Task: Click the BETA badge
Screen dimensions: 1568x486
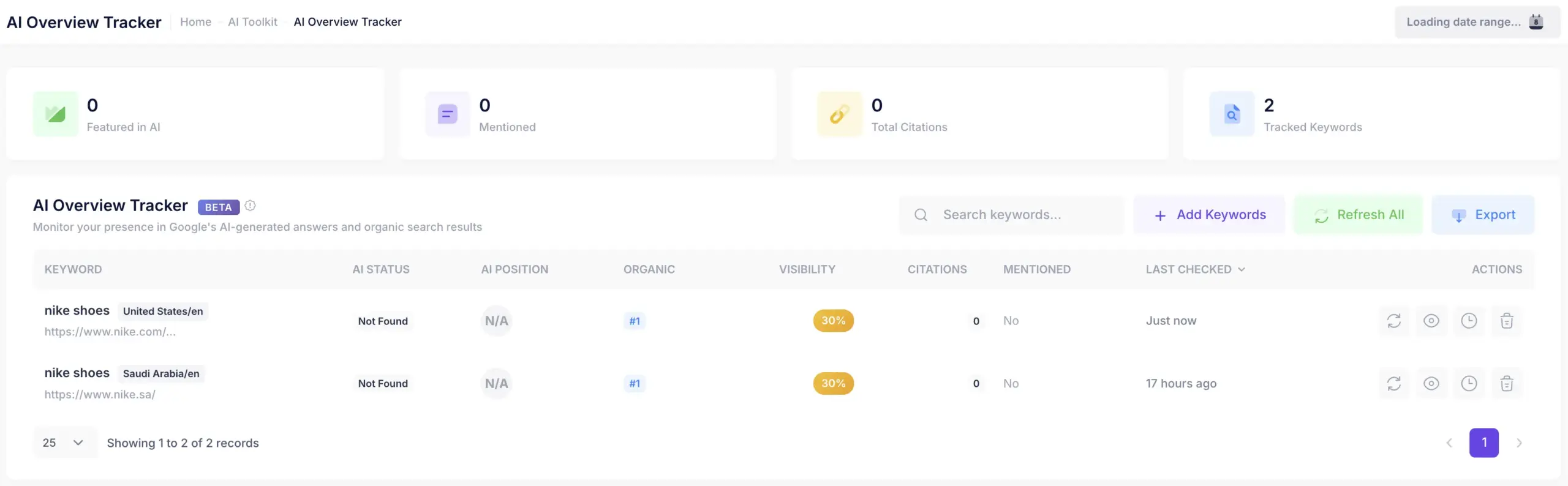Action: 218,207
